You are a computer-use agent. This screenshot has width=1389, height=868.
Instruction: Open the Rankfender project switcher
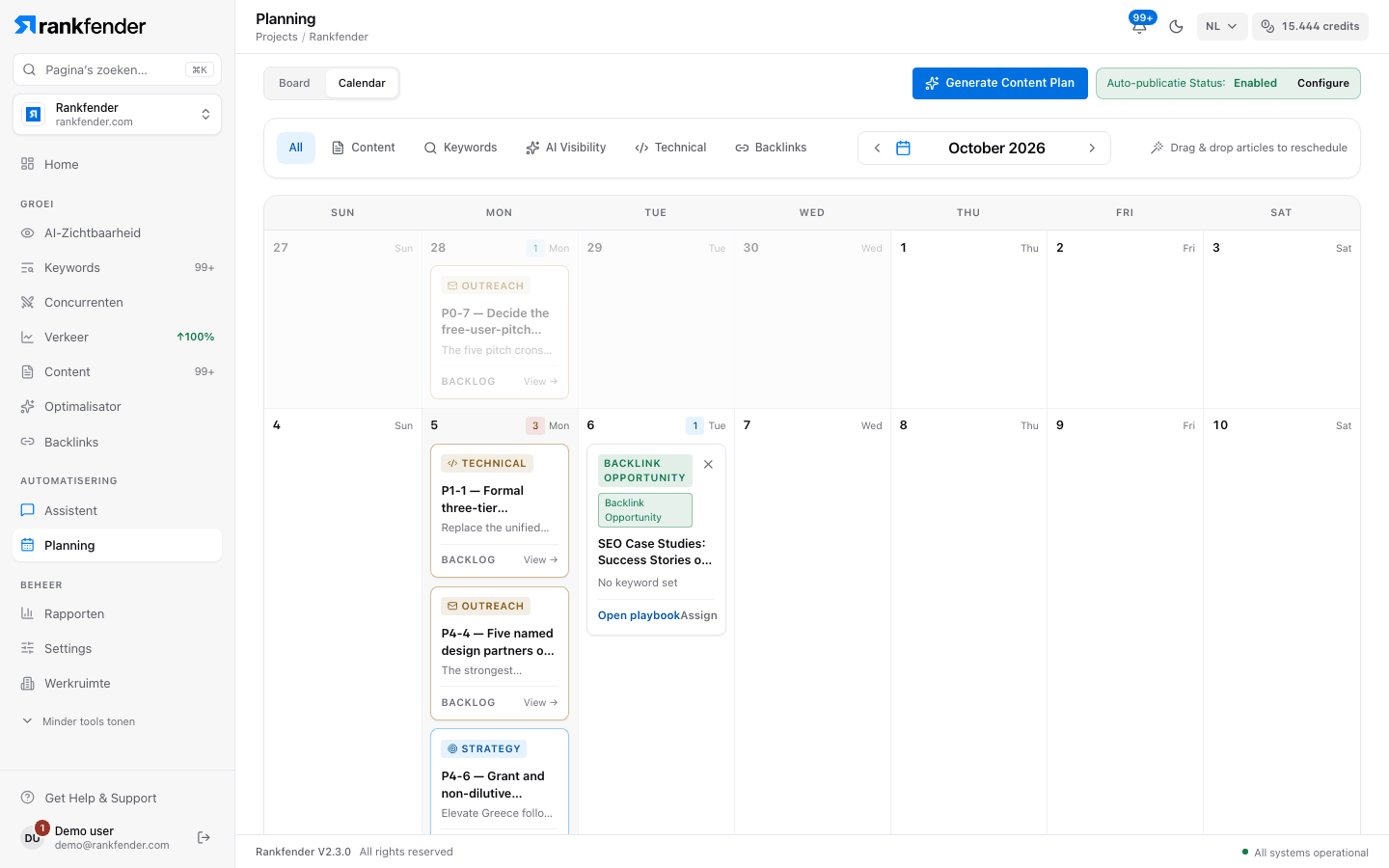coord(117,115)
